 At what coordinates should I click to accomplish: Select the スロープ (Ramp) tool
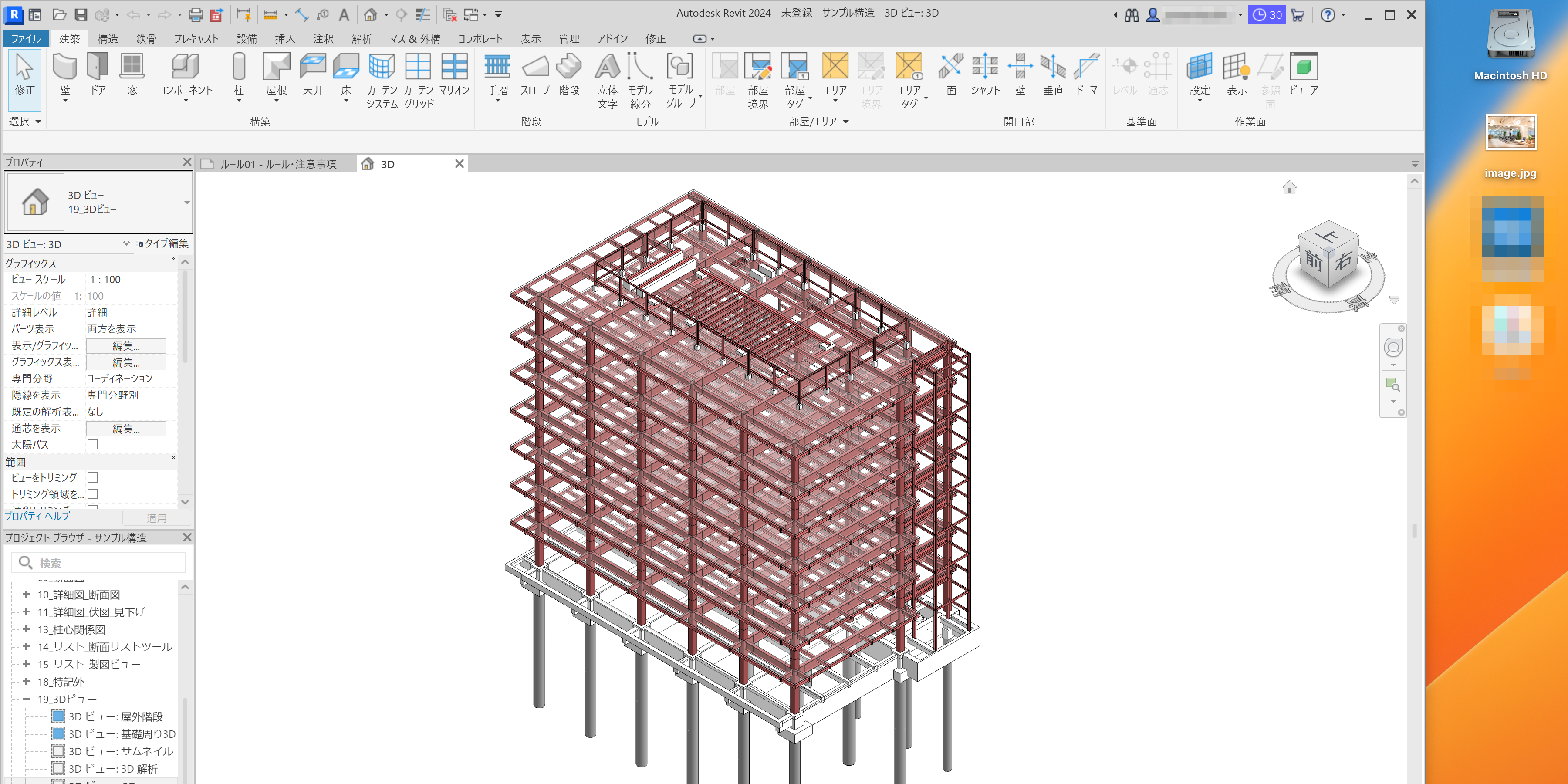[535, 74]
